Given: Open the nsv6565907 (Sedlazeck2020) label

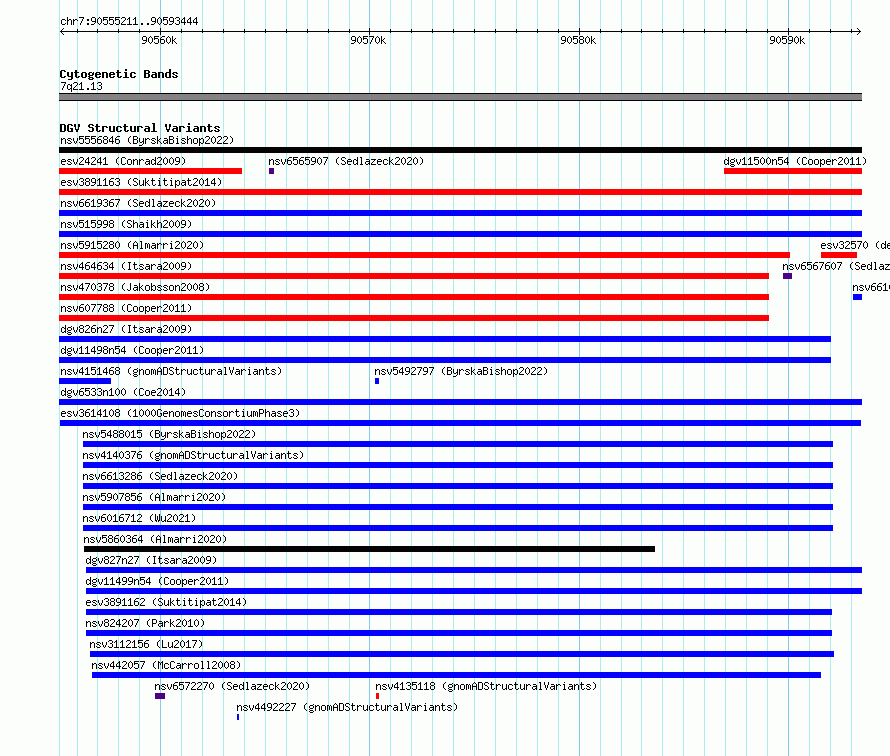Looking at the screenshot, I should click(x=346, y=161).
